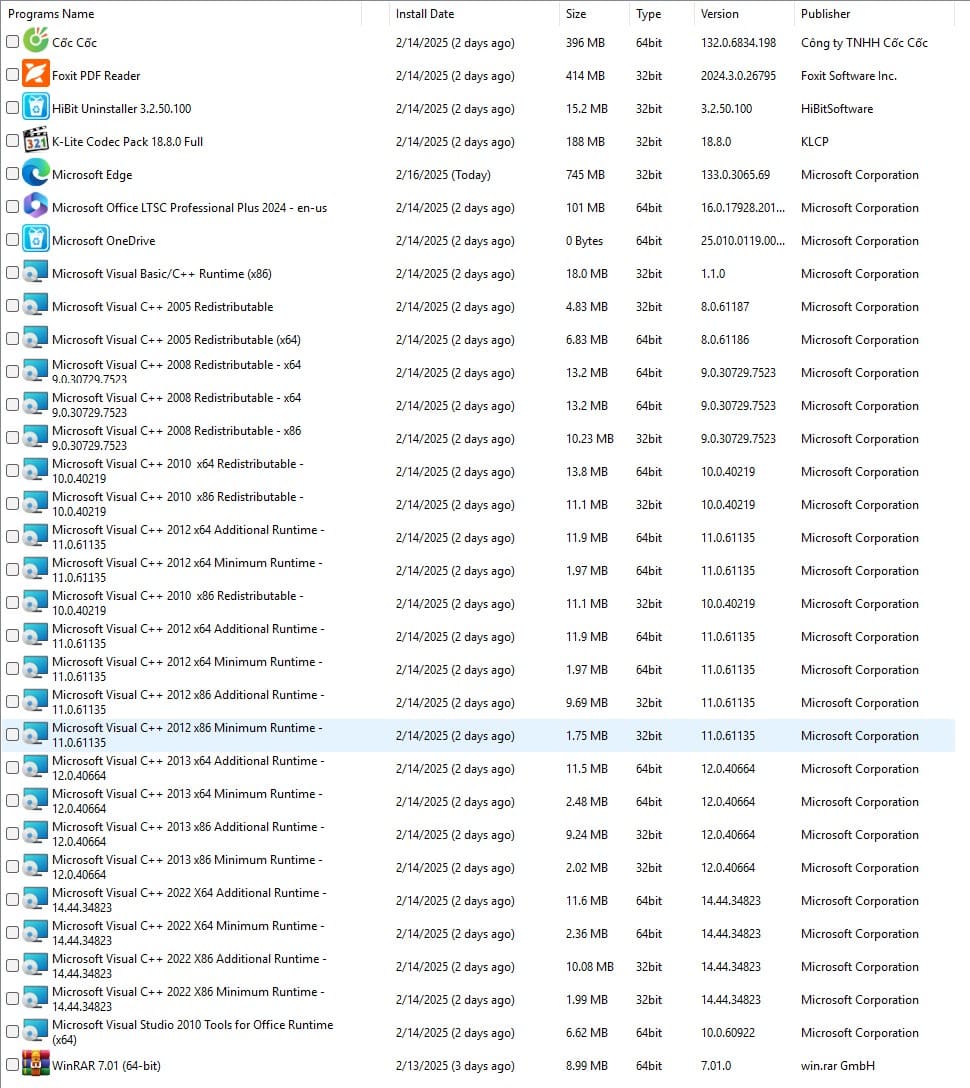Select the Microsoft Office LTSC icon
The width and height of the screenshot is (970, 1088).
(35, 205)
